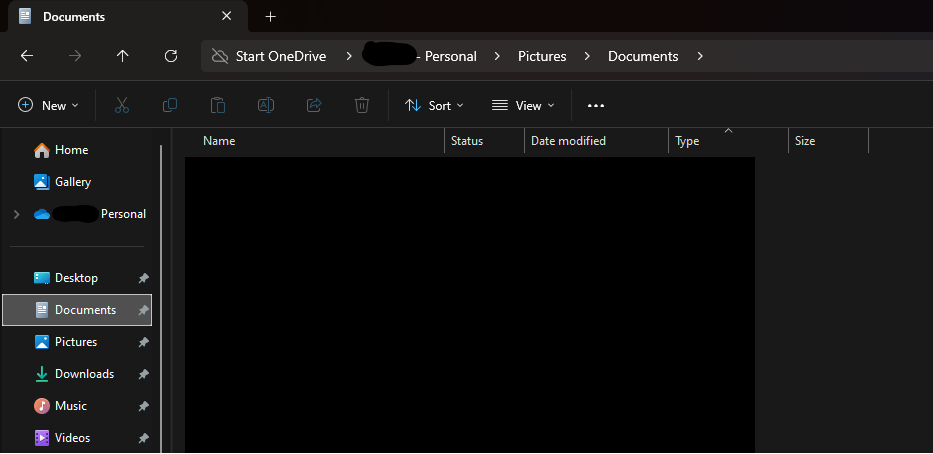The width and height of the screenshot is (933, 454).
Task: Click the Documents breadcrumb segment
Action: pyautogui.click(x=643, y=57)
